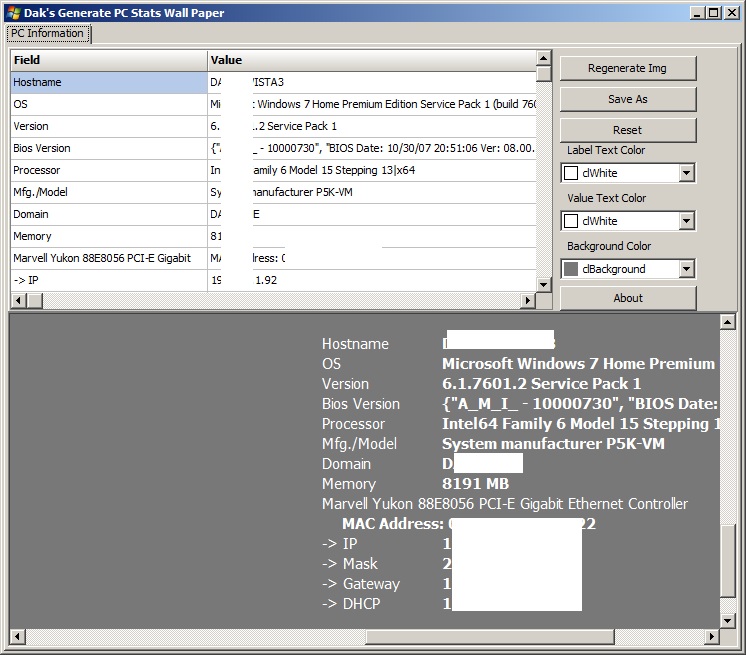Select the PC Information tab

pyautogui.click(x=48, y=34)
